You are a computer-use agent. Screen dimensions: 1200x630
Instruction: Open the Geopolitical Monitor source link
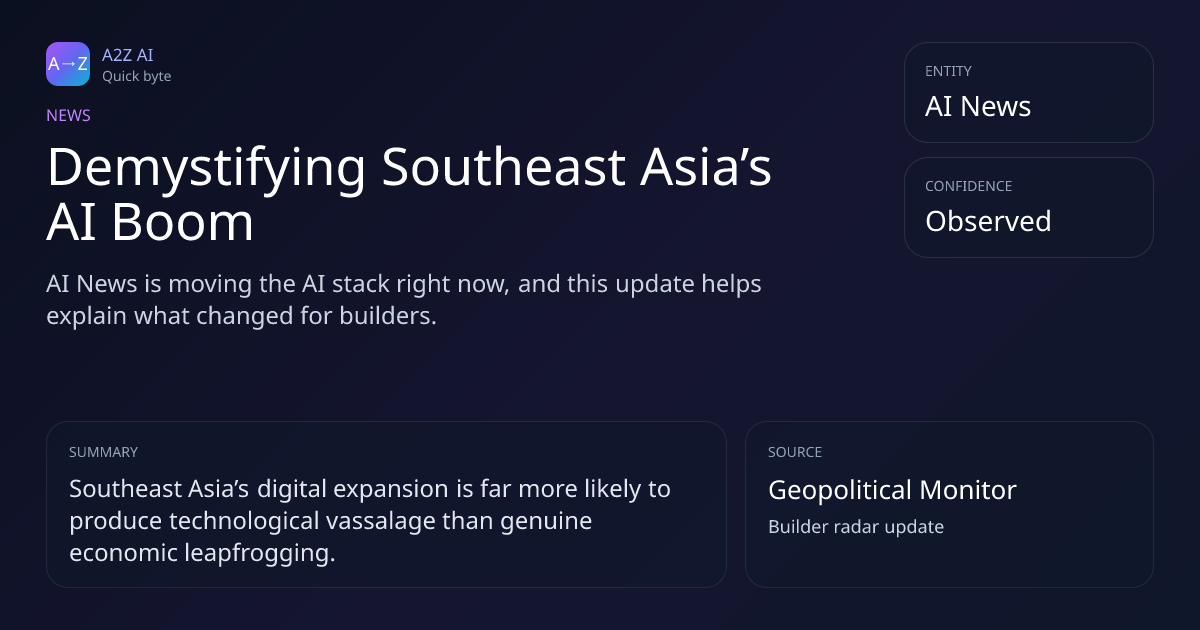[x=892, y=490]
